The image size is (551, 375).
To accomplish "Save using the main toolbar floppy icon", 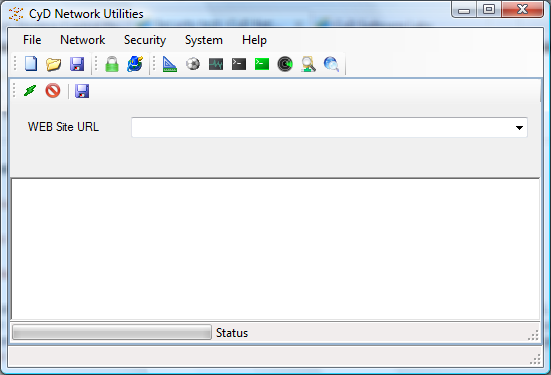I will (x=77, y=64).
